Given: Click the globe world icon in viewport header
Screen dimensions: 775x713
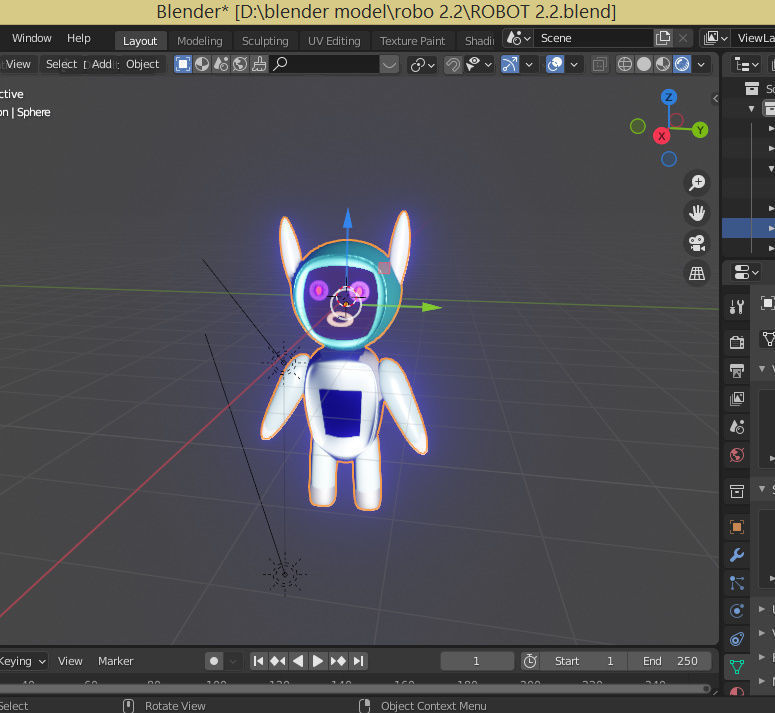Looking at the screenshot, I should tap(240, 64).
